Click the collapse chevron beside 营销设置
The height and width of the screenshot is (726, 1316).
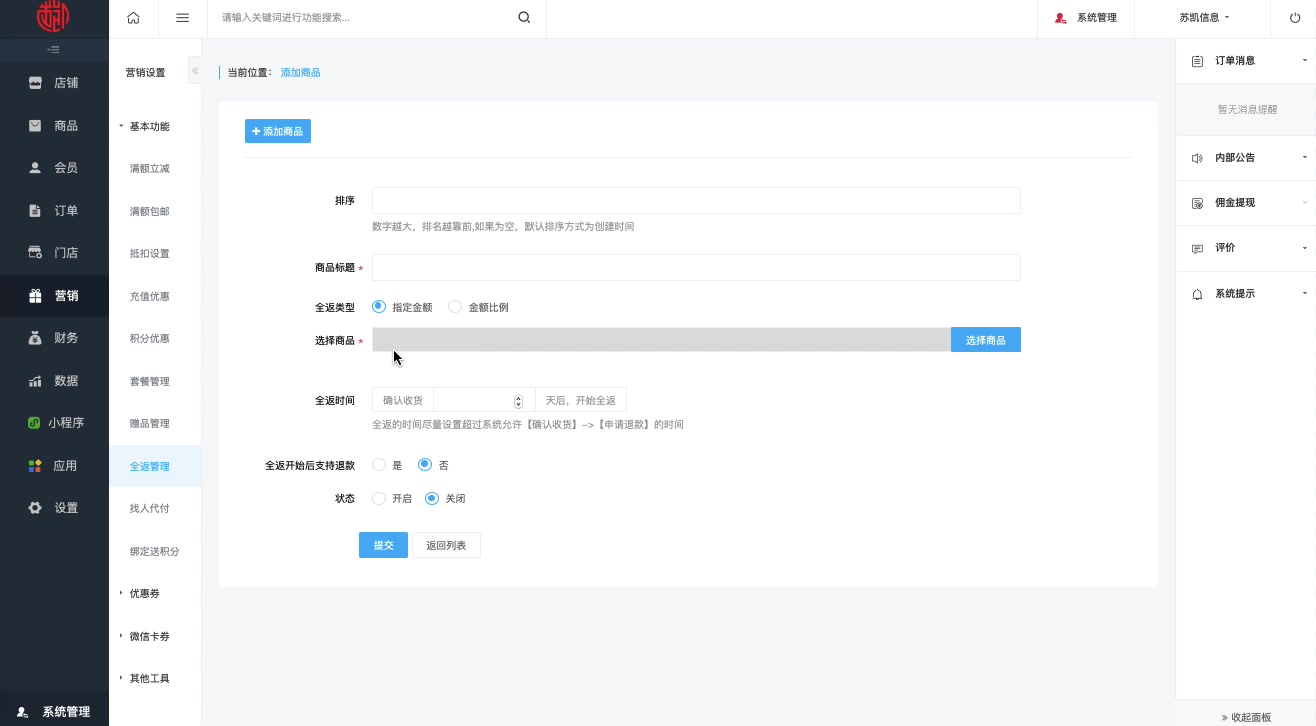tap(195, 71)
